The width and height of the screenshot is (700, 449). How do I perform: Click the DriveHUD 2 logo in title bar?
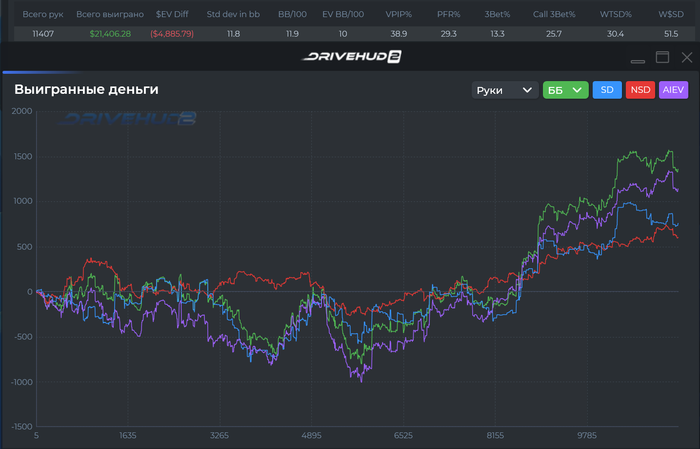(x=348, y=57)
